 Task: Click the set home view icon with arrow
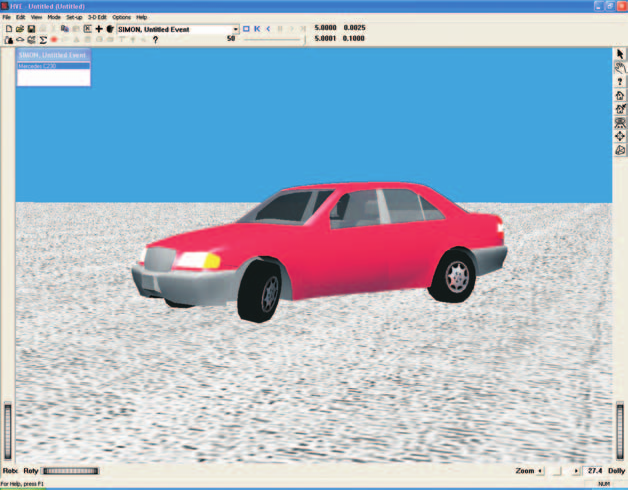pos(620,109)
